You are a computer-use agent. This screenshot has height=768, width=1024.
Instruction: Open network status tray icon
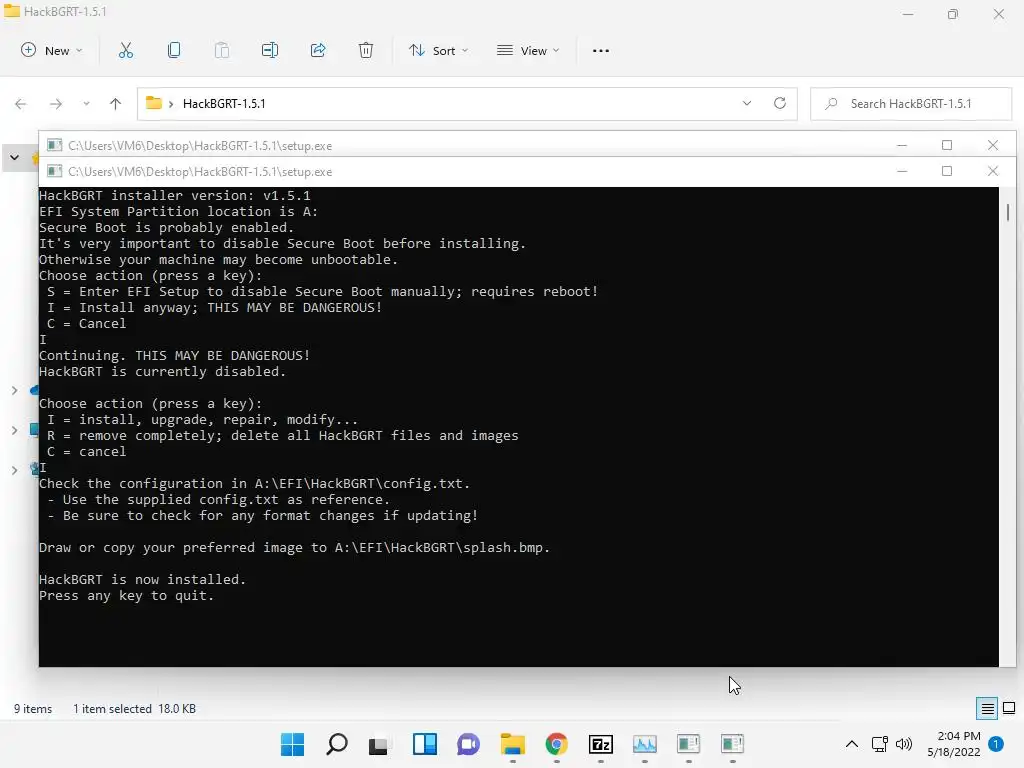880,744
